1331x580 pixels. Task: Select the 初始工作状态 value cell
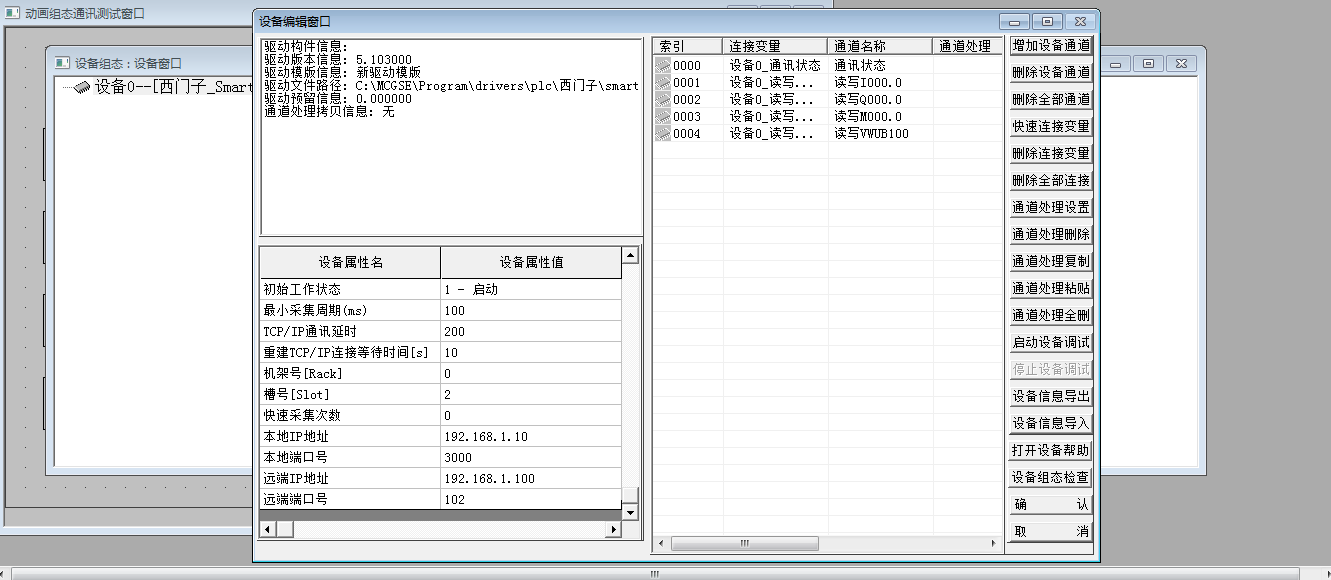[x=530, y=290]
